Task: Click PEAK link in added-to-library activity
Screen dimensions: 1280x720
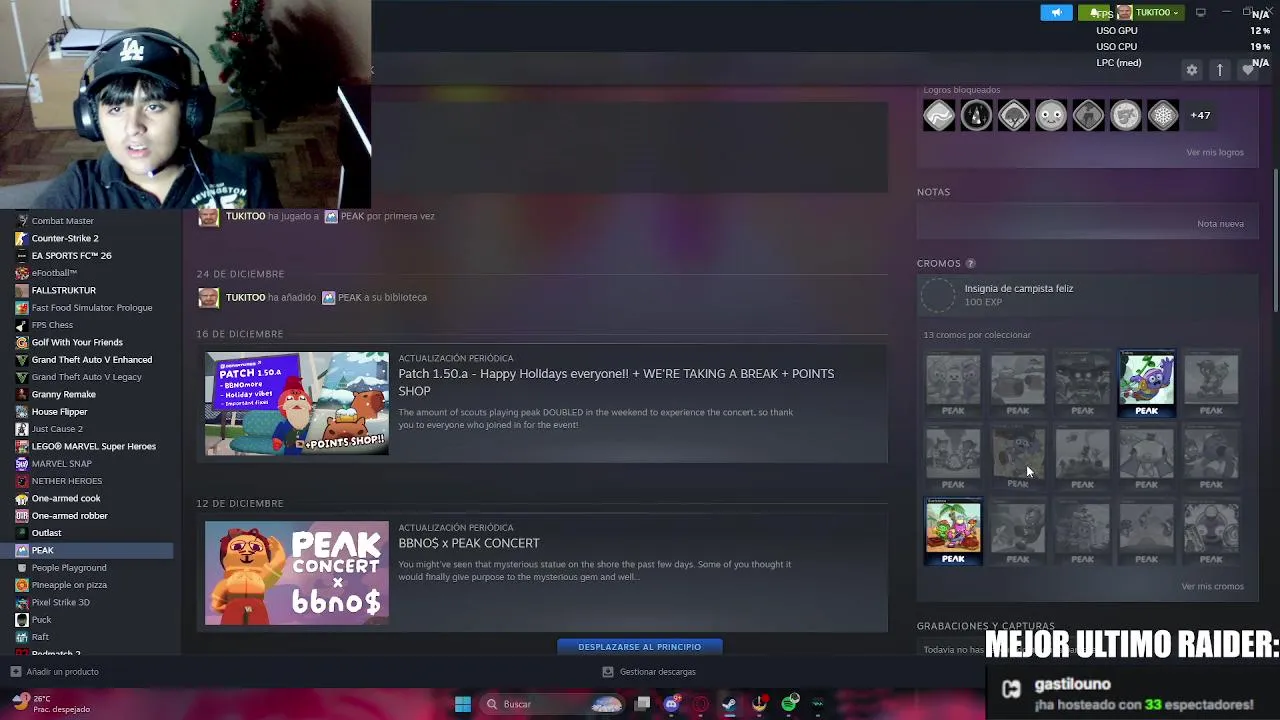Action: click(x=349, y=297)
